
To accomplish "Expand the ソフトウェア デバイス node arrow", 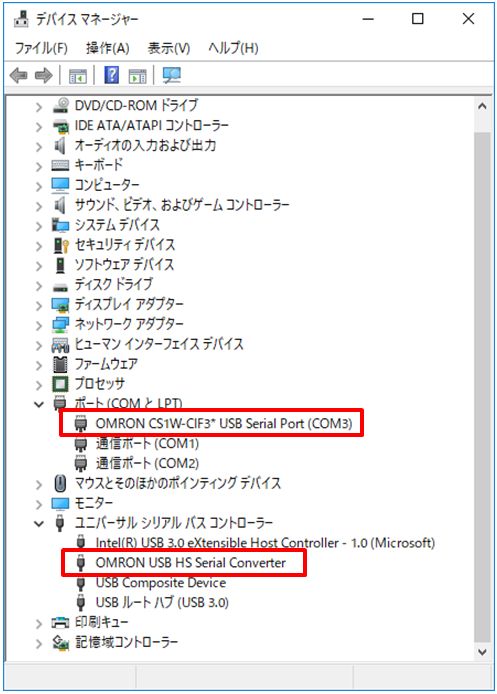I will click(39, 266).
